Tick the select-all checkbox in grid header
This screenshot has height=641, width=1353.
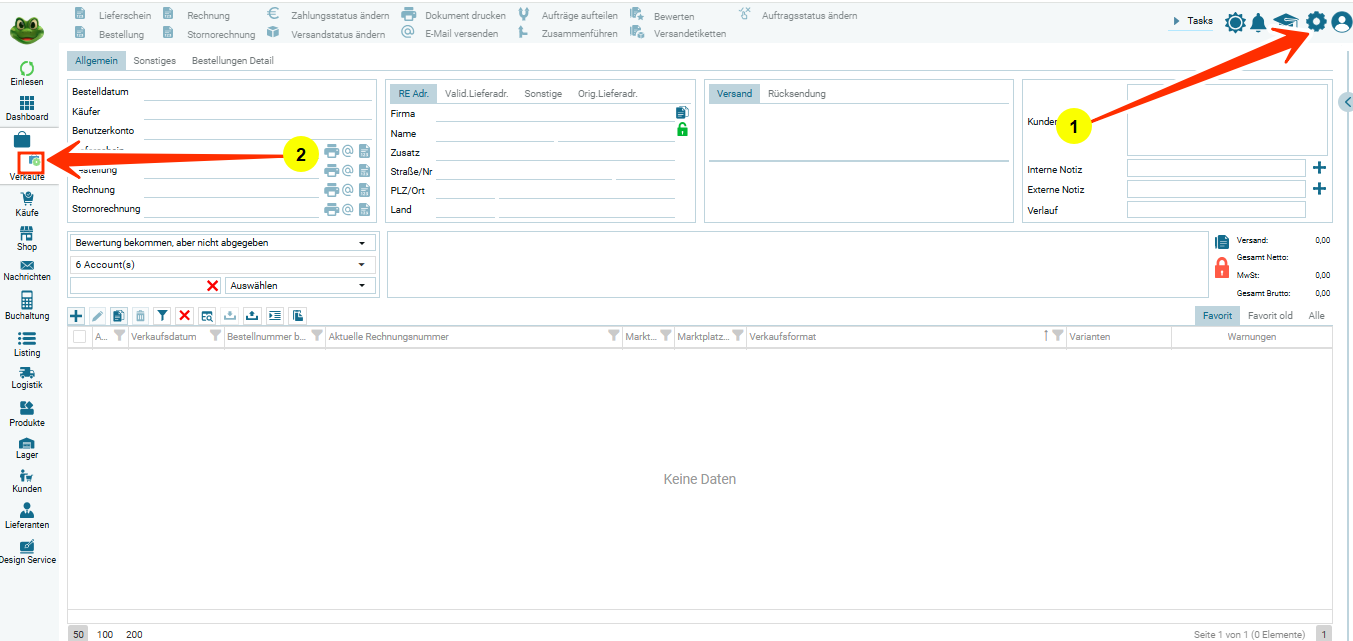[79, 337]
